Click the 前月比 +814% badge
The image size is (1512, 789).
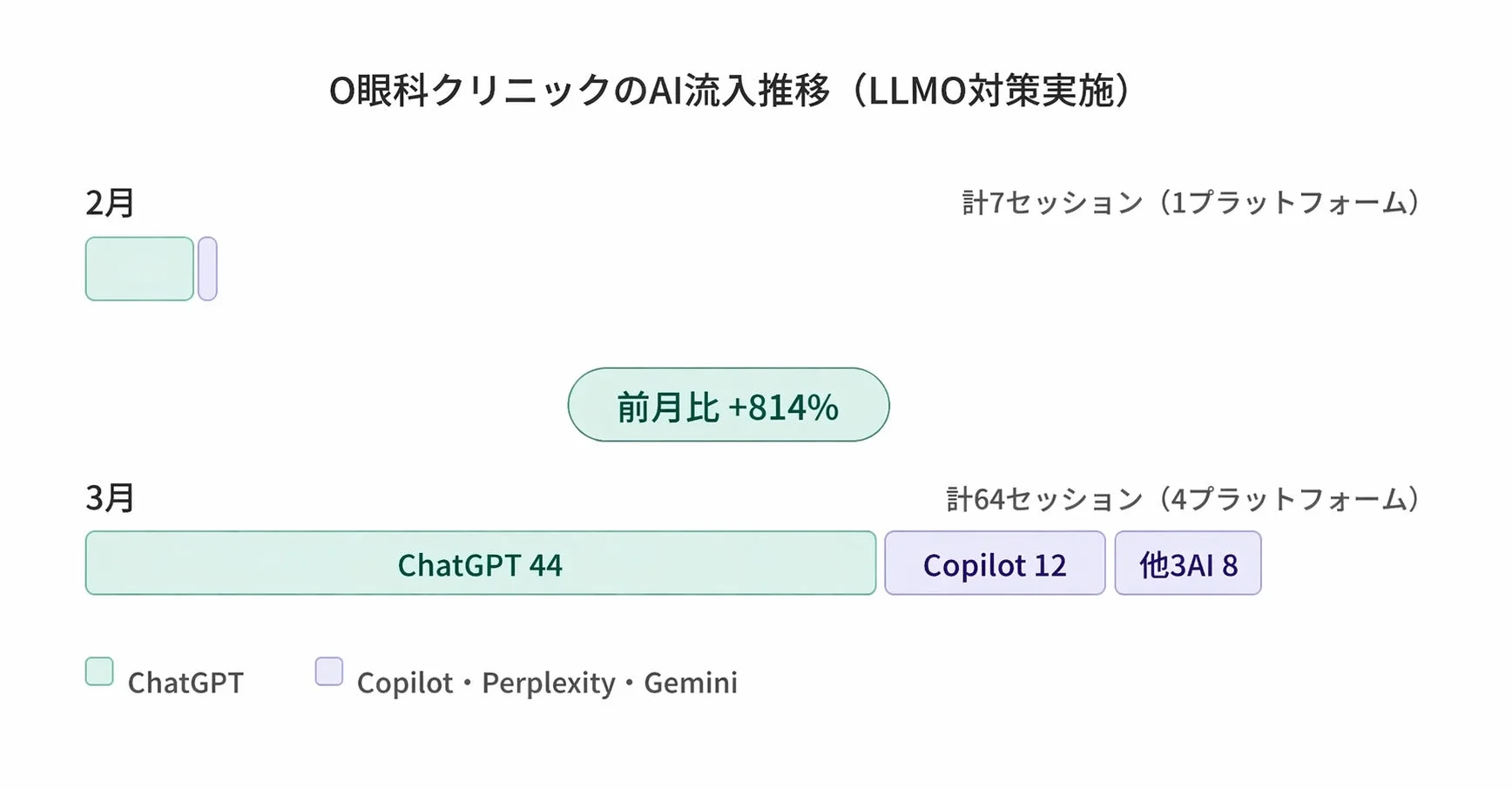click(728, 405)
